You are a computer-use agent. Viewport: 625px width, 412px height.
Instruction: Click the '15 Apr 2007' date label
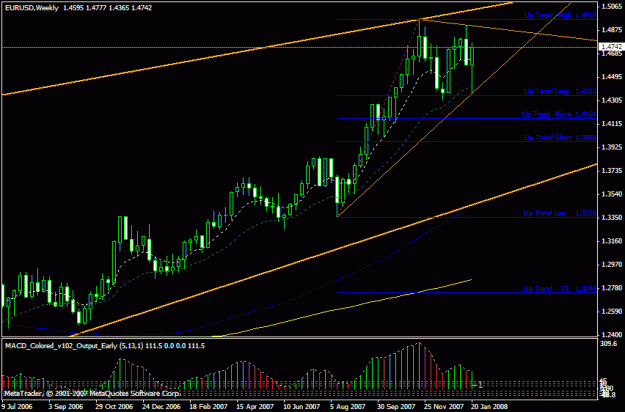[x=255, y=407]
